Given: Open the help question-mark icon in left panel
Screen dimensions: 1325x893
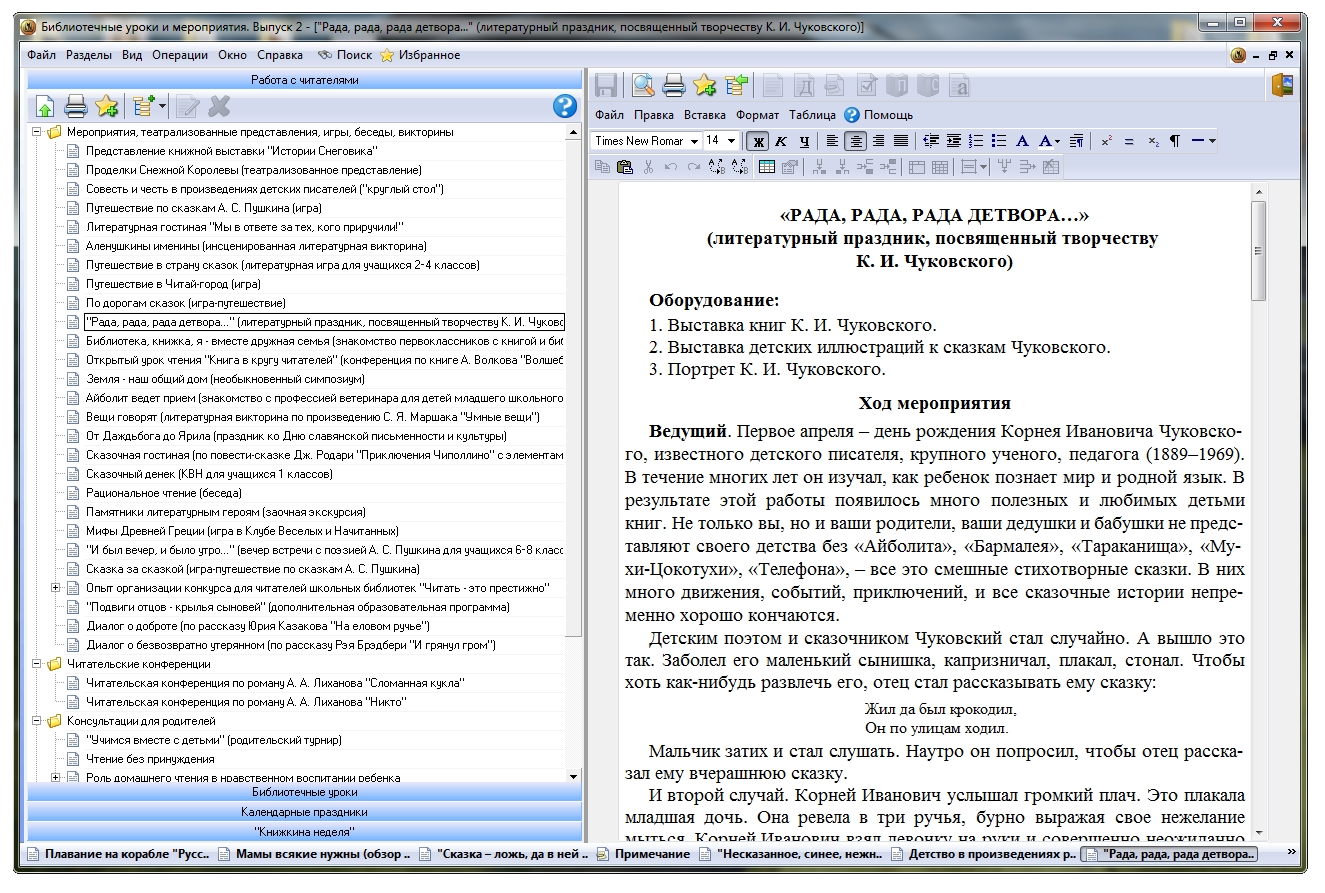Looking at the screenshot, I should 565,106.
